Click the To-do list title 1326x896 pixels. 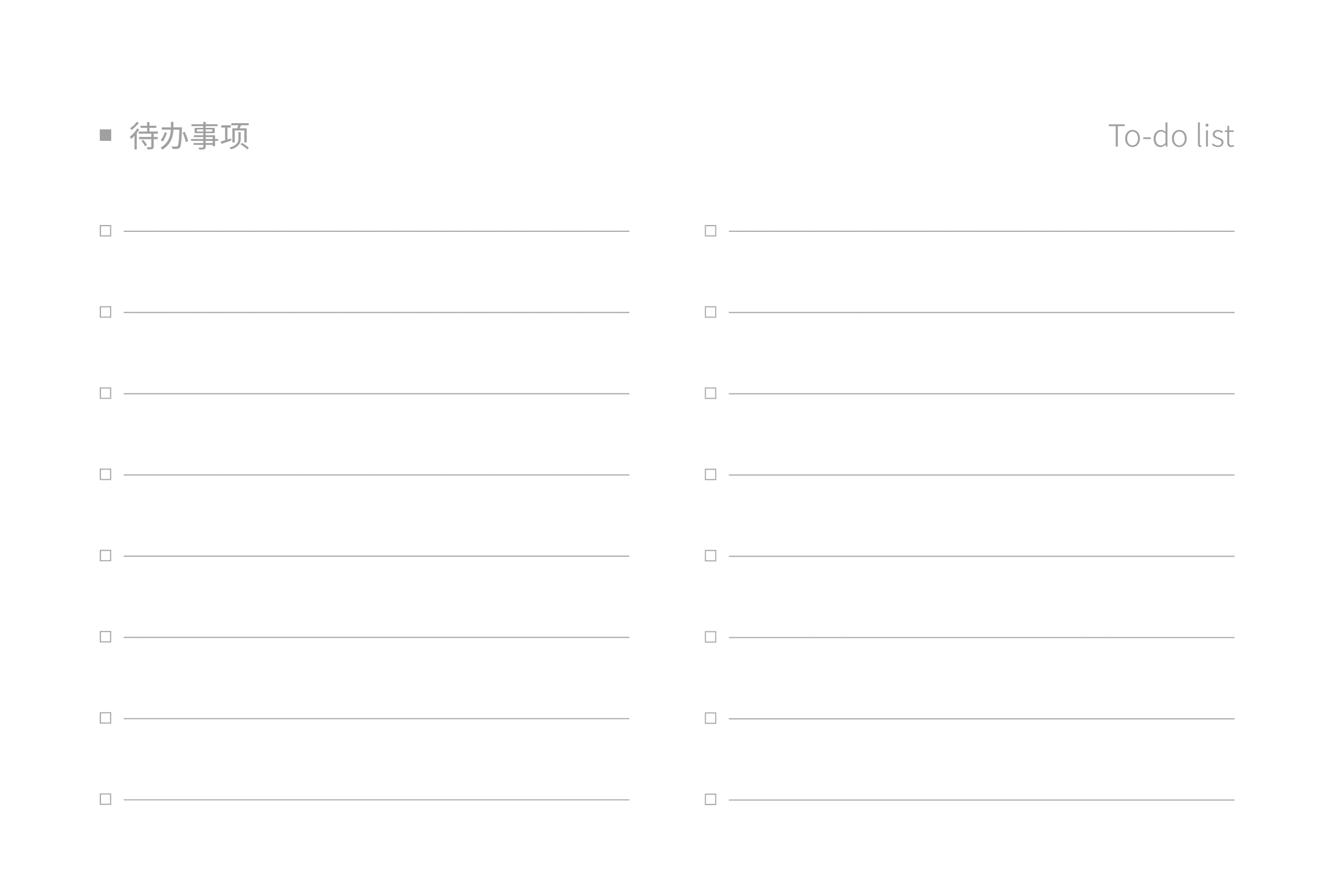point(1172,136)
